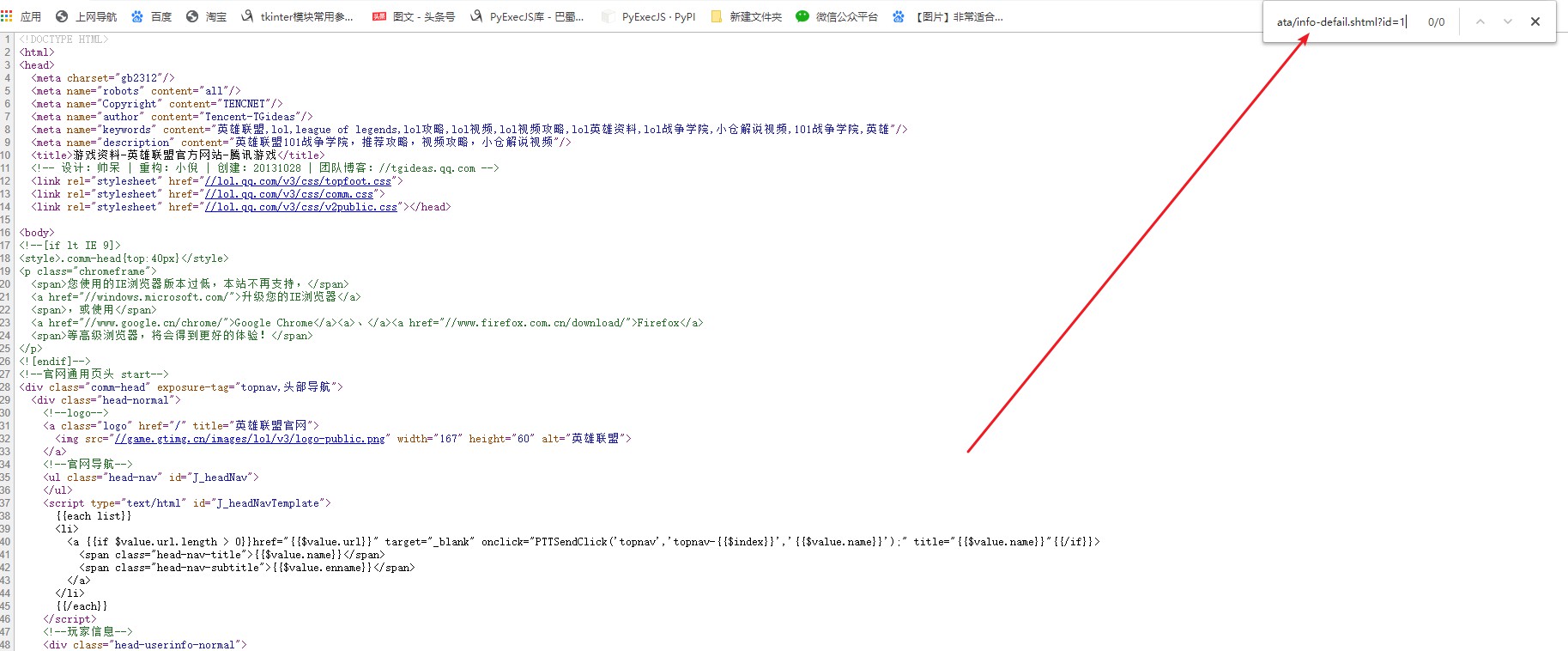This screenshot has width=1568, height=651.
Task: Click the meta name="Copyright" TENCNET line
Action: pos(157,104)
